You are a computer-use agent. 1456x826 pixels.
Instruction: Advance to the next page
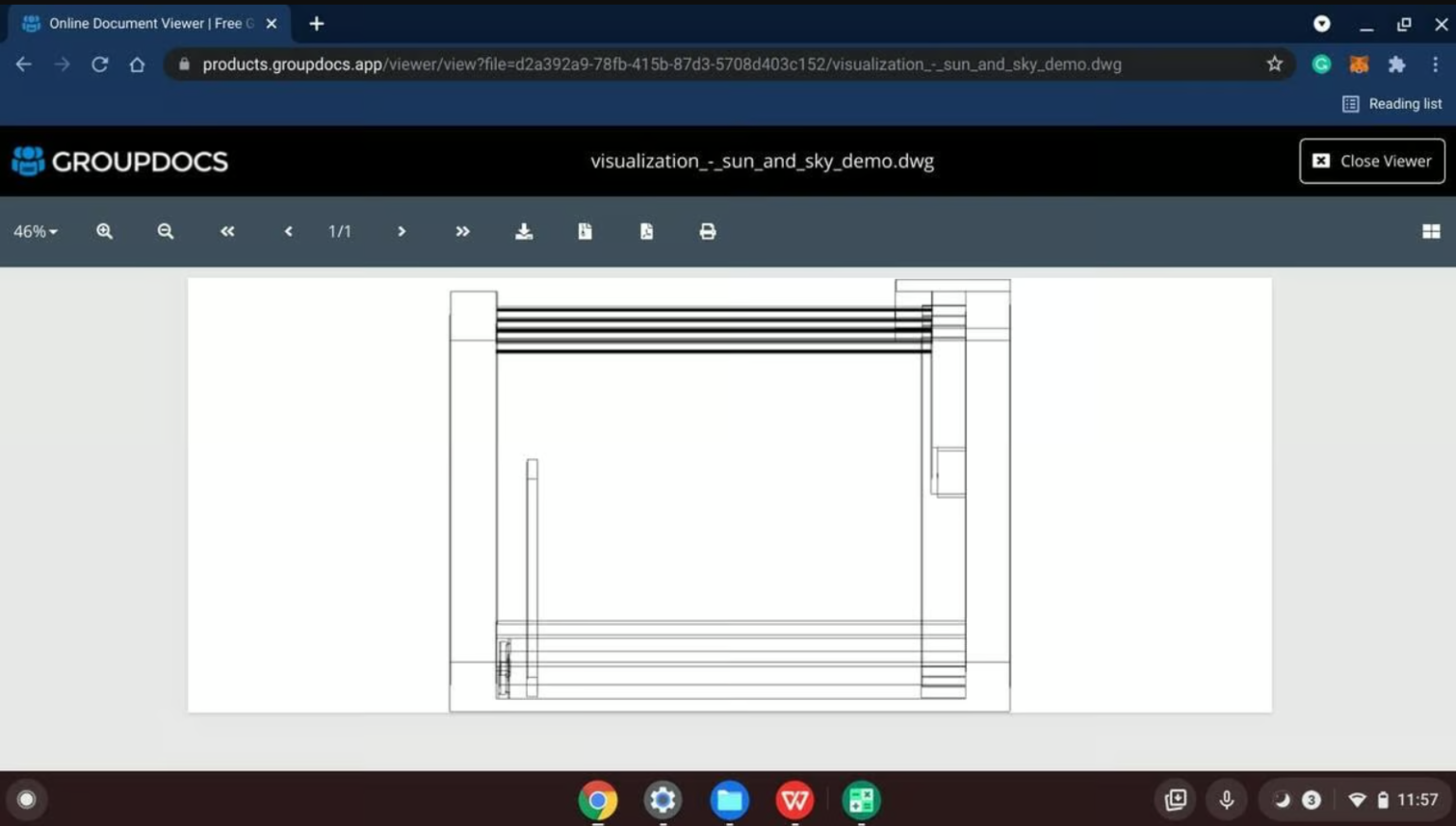[402, 231]
